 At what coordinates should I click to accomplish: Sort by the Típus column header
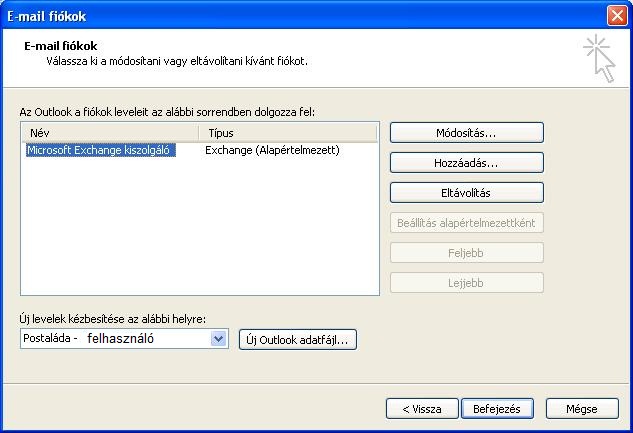[x=288, y=133]
